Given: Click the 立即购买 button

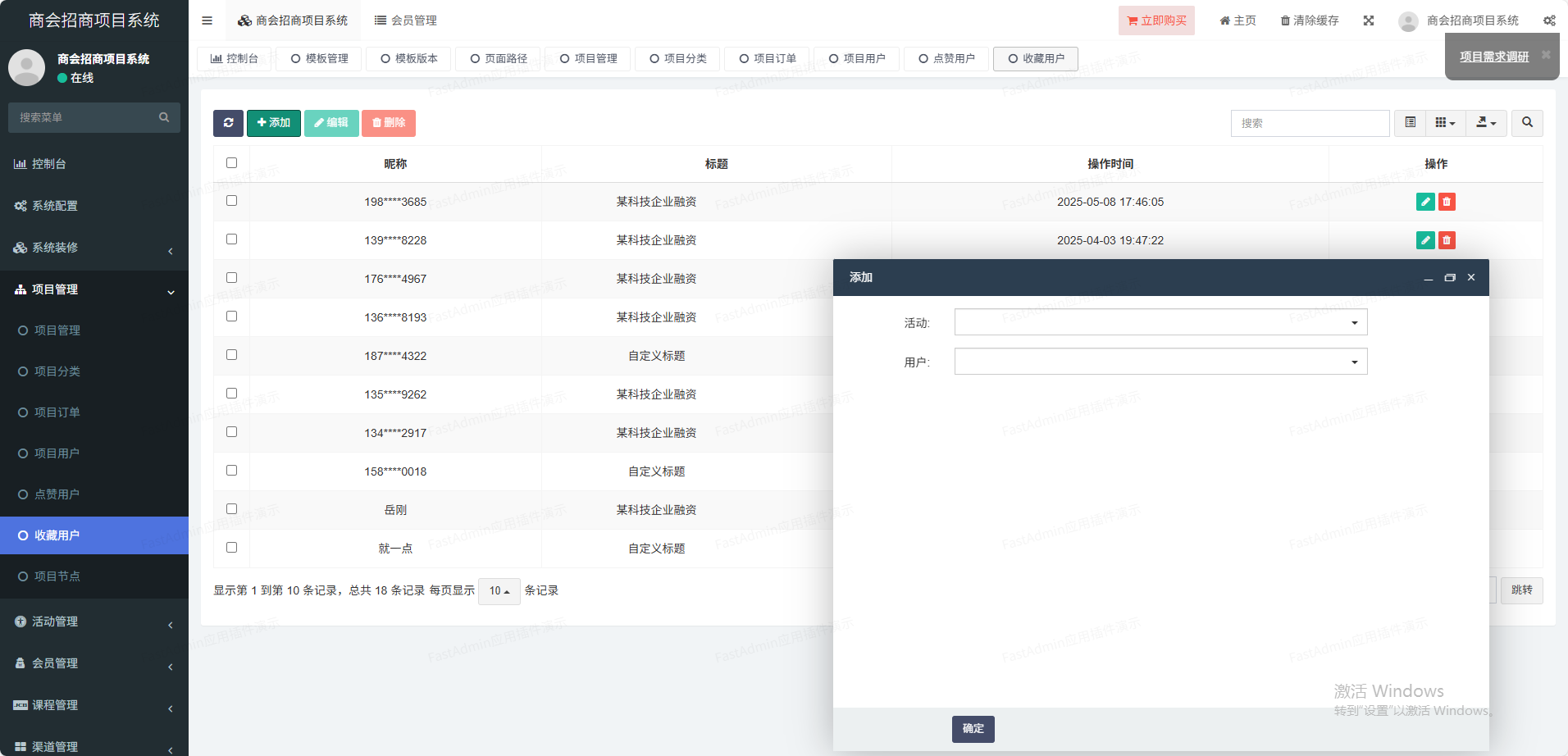Looking at the screenshot, I should 1155,20.
